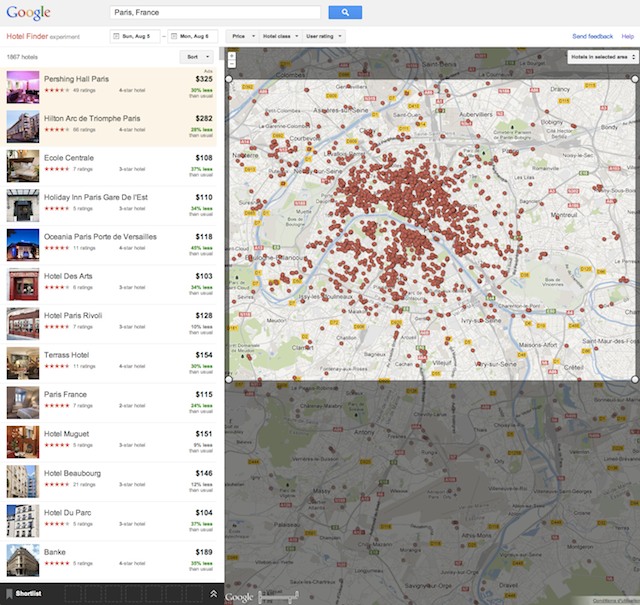The height and width of the screenshot is (605, 640).
Task: Click the Shortlist bar label
Action: 28,594
